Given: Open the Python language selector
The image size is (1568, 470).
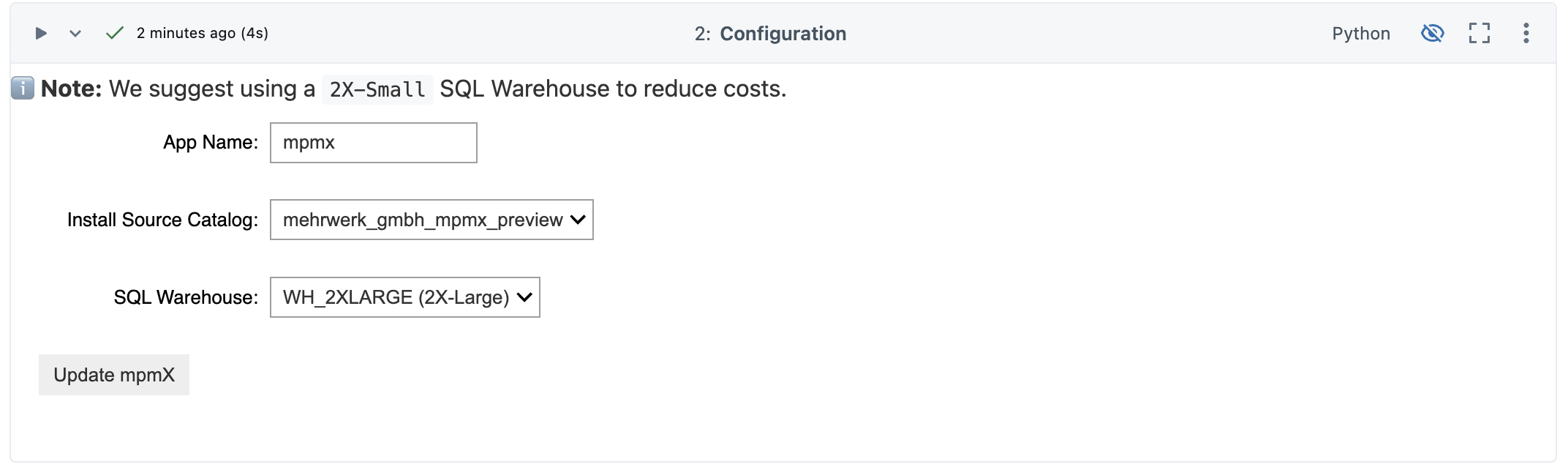Looking at the screenshot, I should click(x=1360, y=33).
